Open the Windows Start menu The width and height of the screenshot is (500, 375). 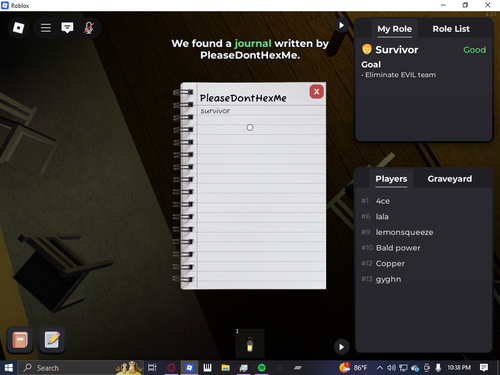click(x=8, y=368)
